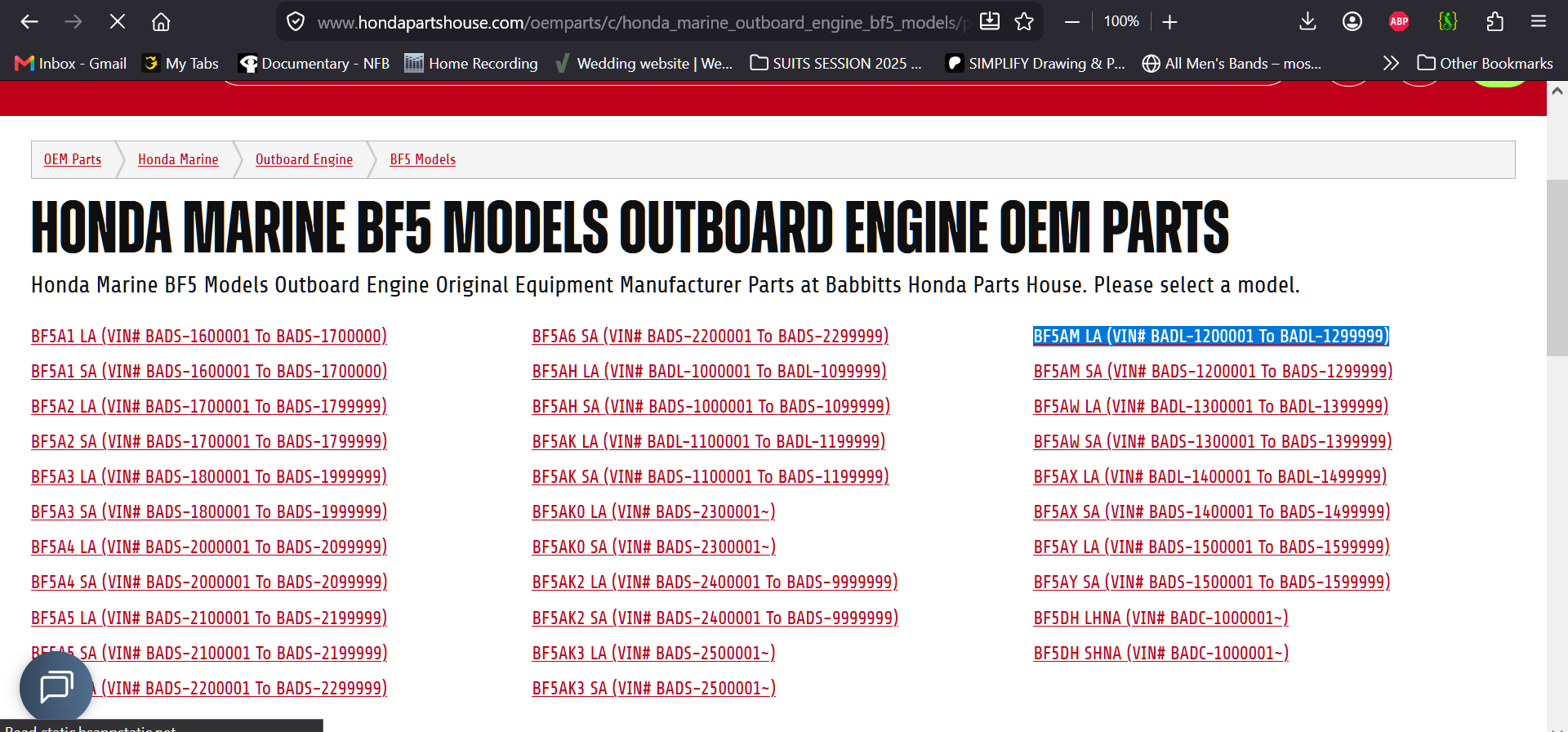Open the downloads panel

coord(1307,22)
